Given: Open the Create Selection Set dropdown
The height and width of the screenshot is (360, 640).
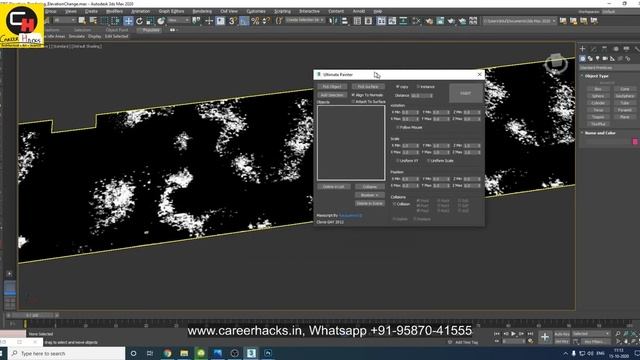Looking at the screenshot, I should (x=304, y=20).
